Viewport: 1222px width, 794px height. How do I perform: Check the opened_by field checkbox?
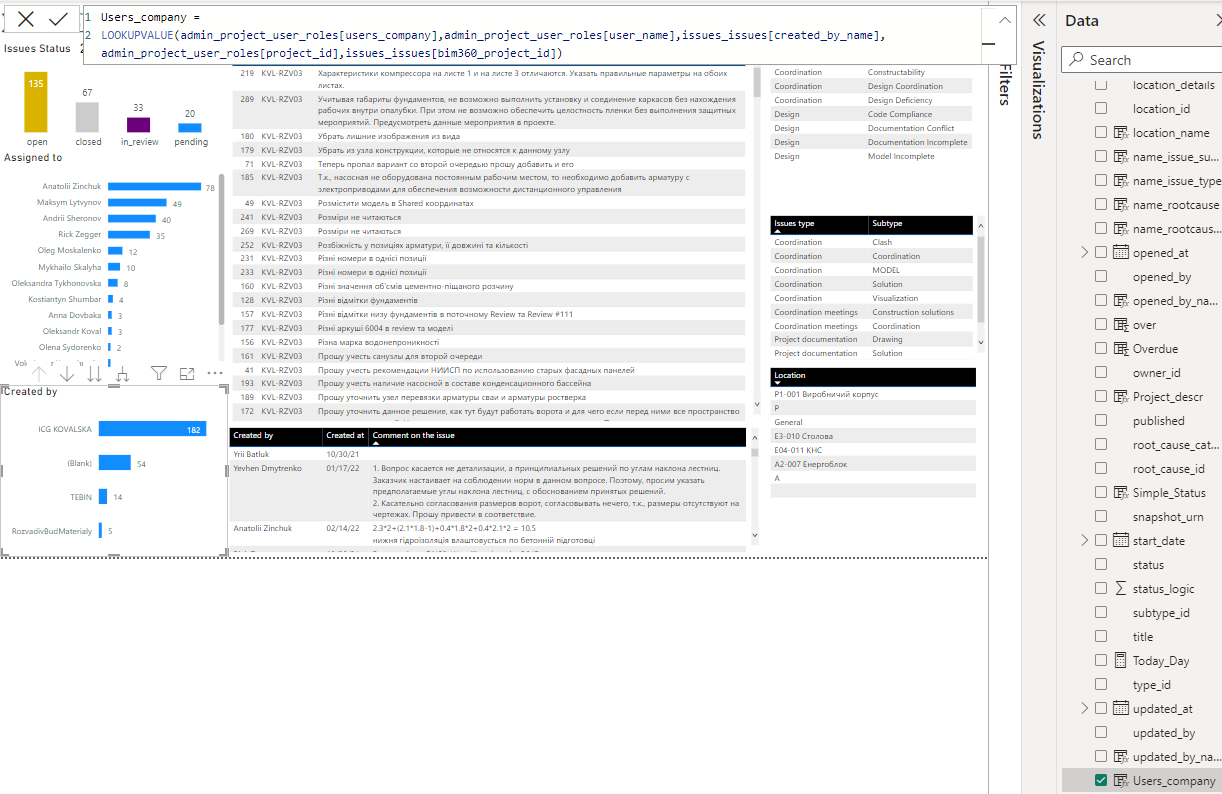pos(1101,277)
